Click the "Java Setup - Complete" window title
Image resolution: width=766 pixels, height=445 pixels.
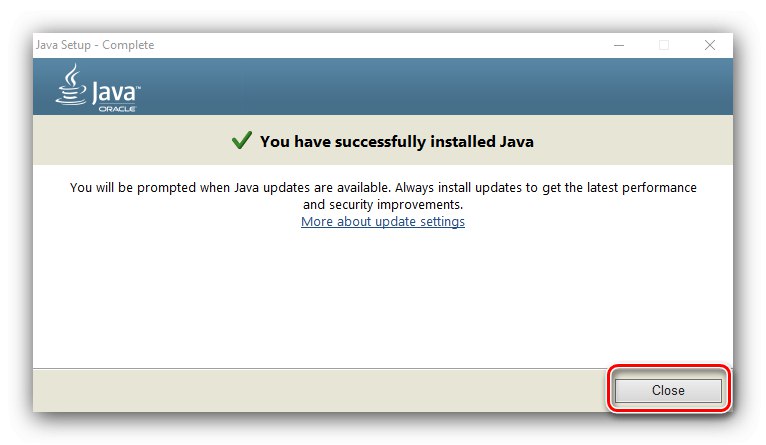click(96, 45)
